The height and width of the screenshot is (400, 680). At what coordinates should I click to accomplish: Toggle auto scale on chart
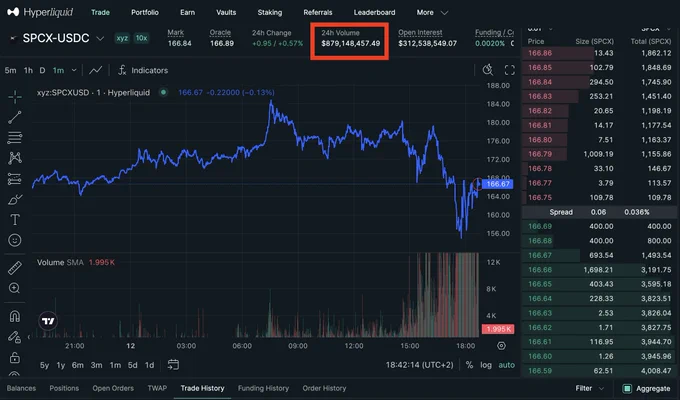pyautogui.click(x=507, y=365)
